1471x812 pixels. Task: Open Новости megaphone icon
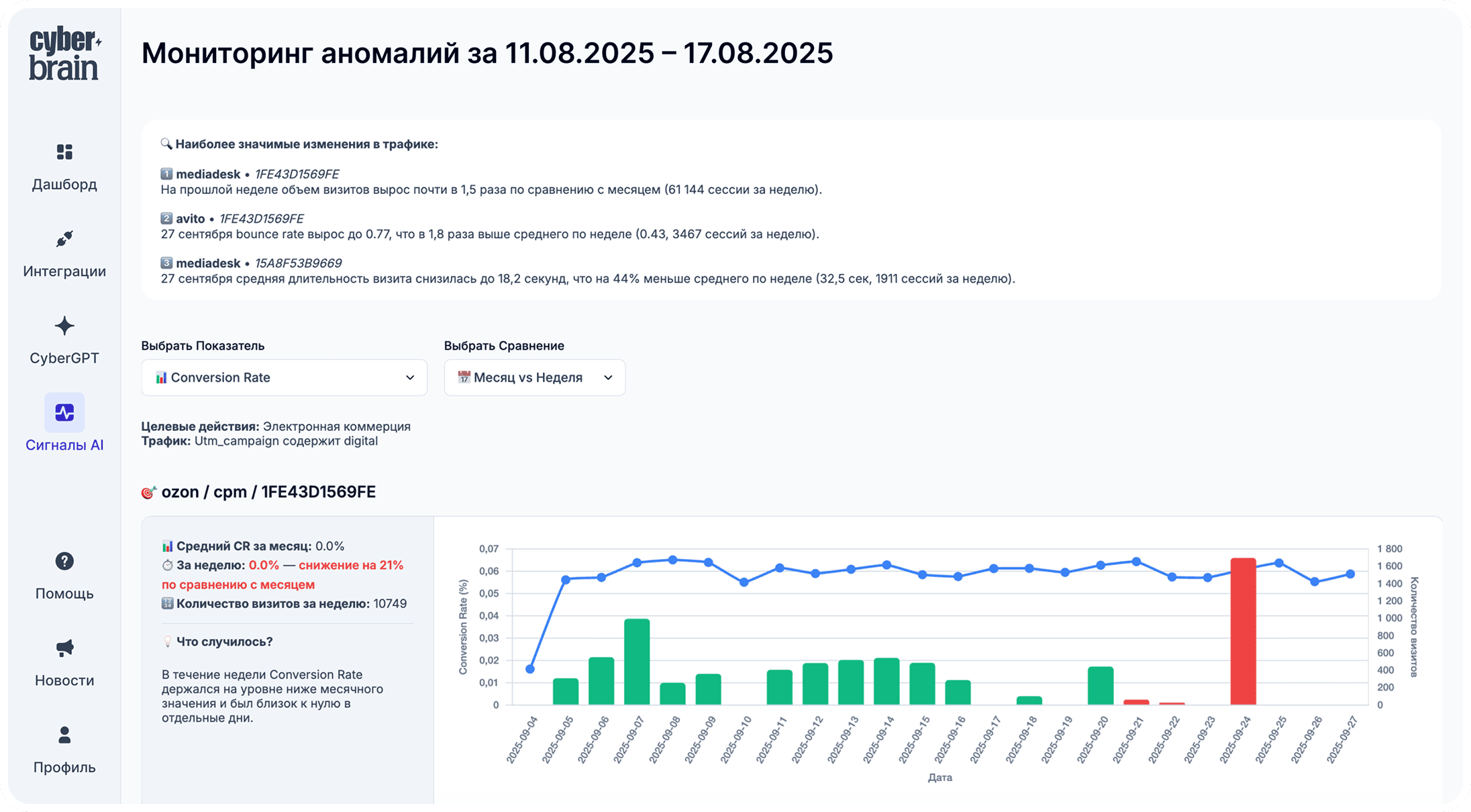point(64,648)
